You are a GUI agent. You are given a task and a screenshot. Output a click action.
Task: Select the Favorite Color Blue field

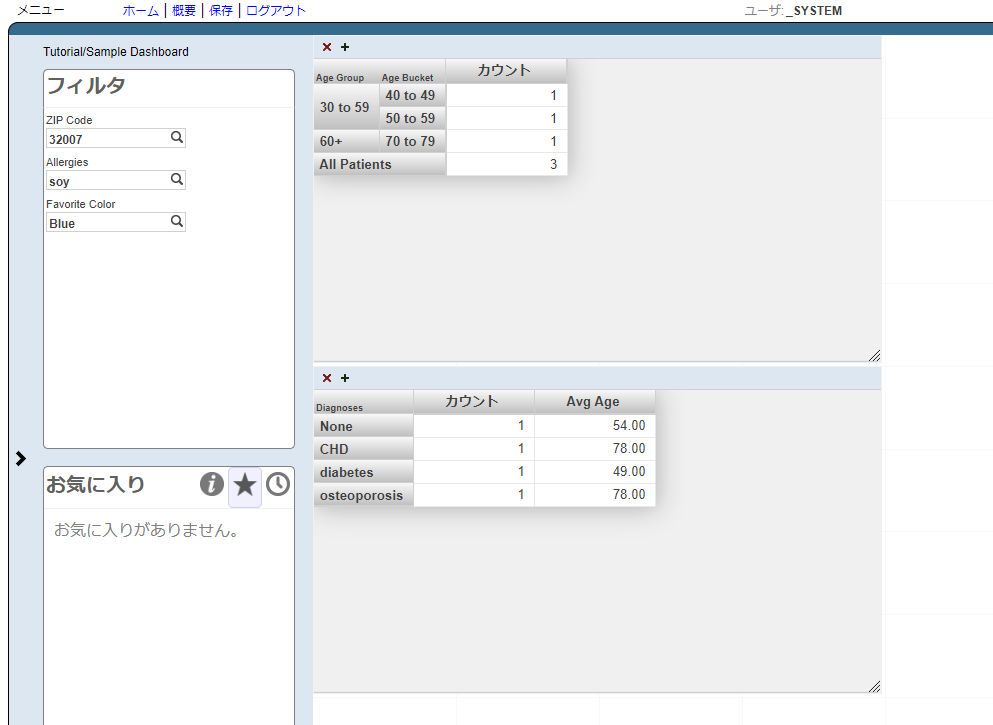(x=106, y=223)
